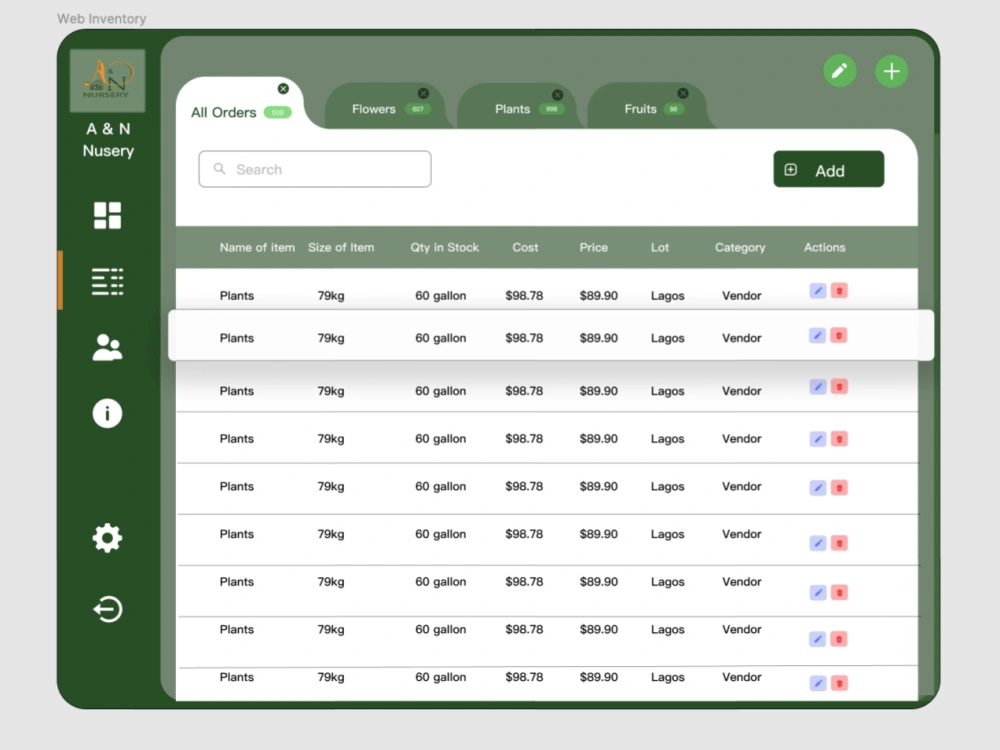Click edit pencil in fifth table row

point(818,488)
